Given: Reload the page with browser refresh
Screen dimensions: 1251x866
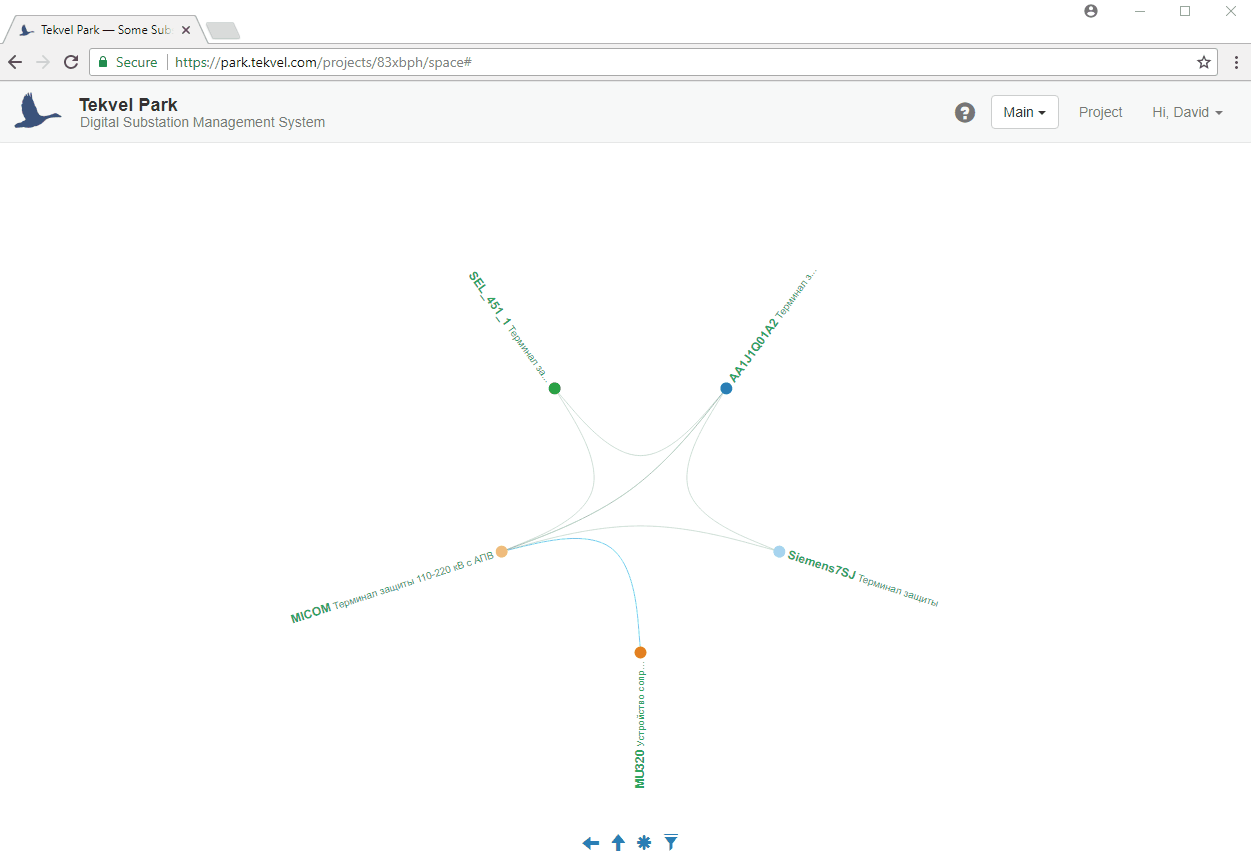Looking at the screenshot, I should tap(71, 62).
